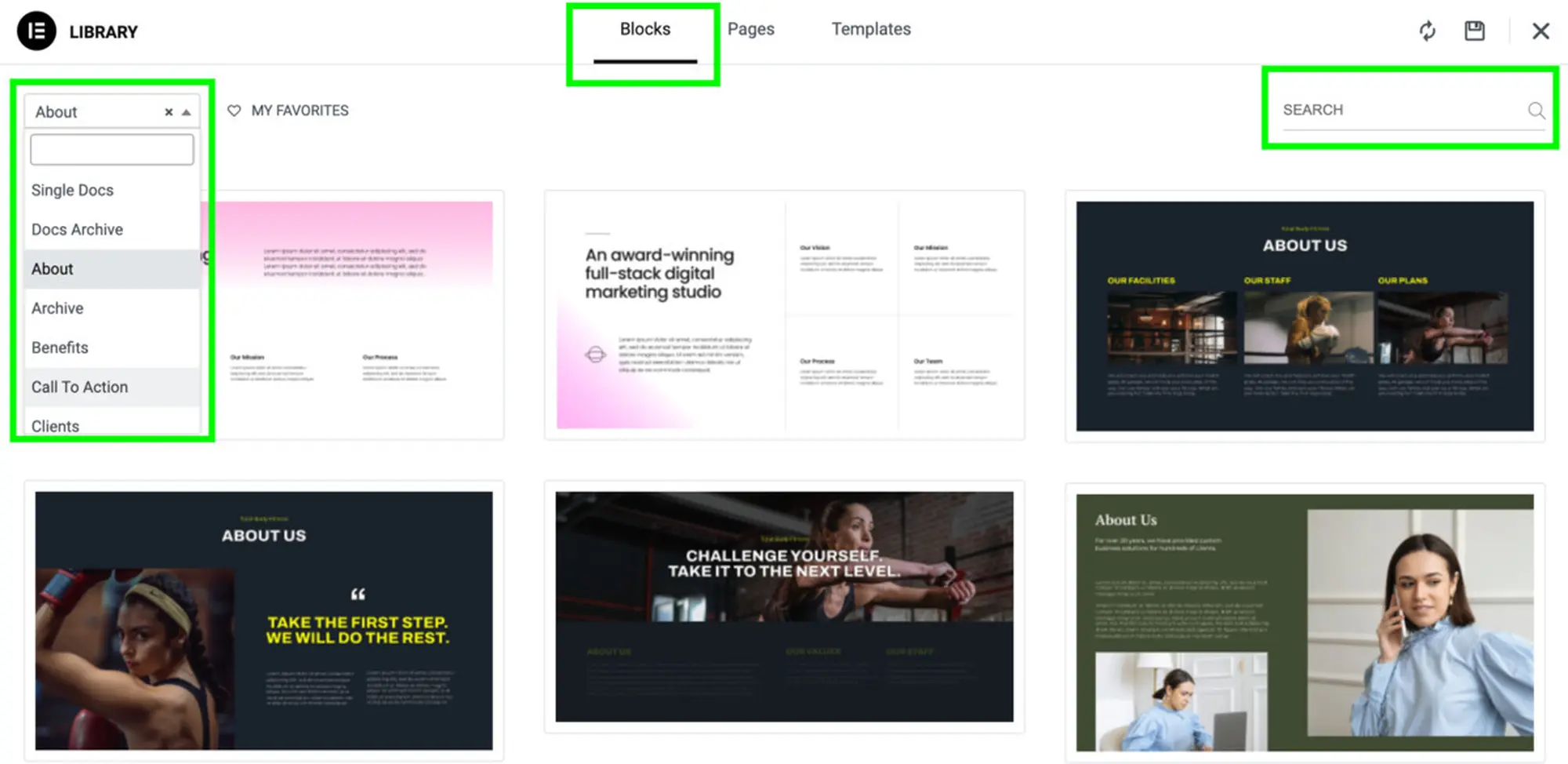The height and width of the screenshot is (764, 1568).
Task: Clear the About category selection
Action: 169,112
